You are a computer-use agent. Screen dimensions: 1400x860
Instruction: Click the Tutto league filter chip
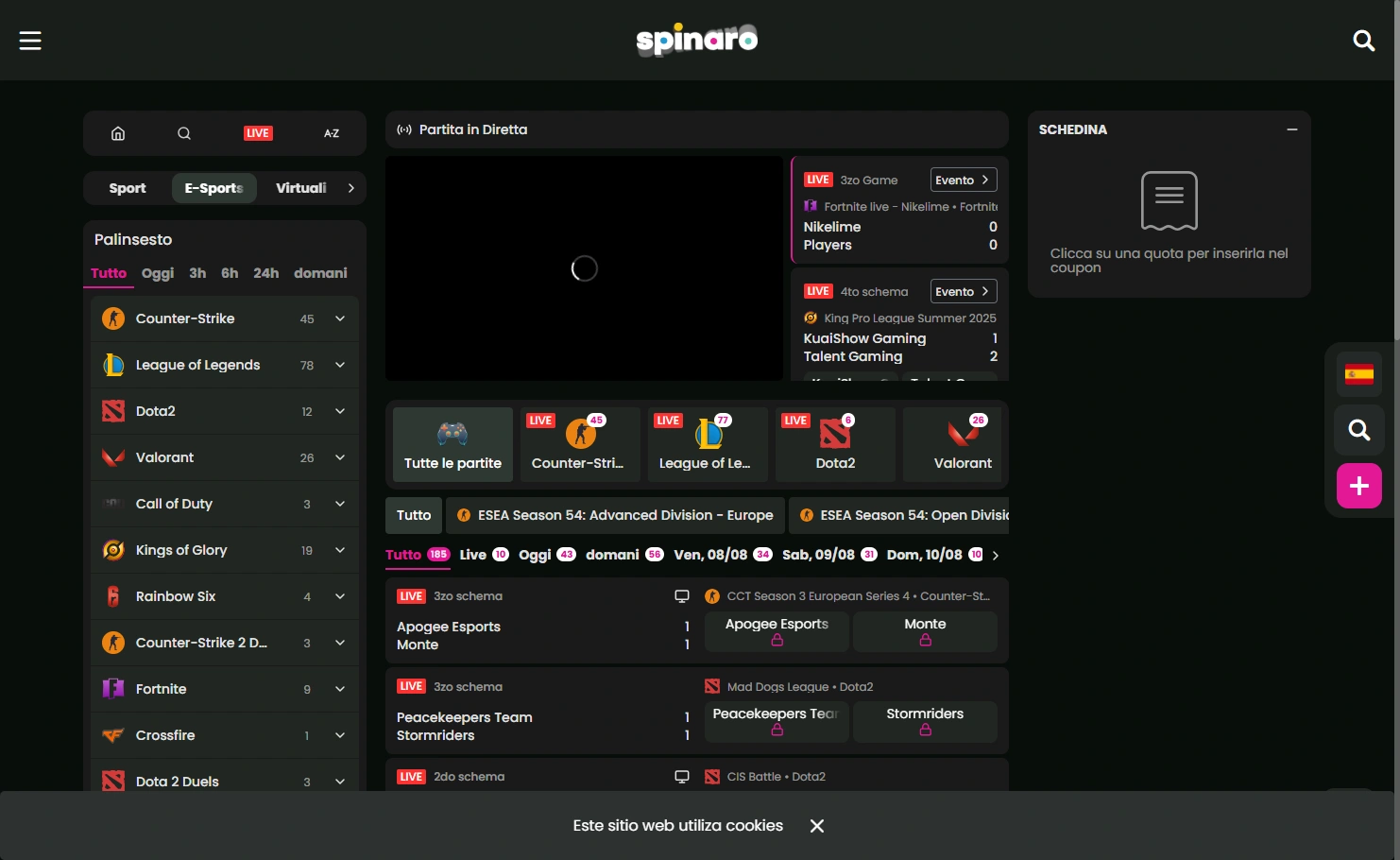[414, 515]
